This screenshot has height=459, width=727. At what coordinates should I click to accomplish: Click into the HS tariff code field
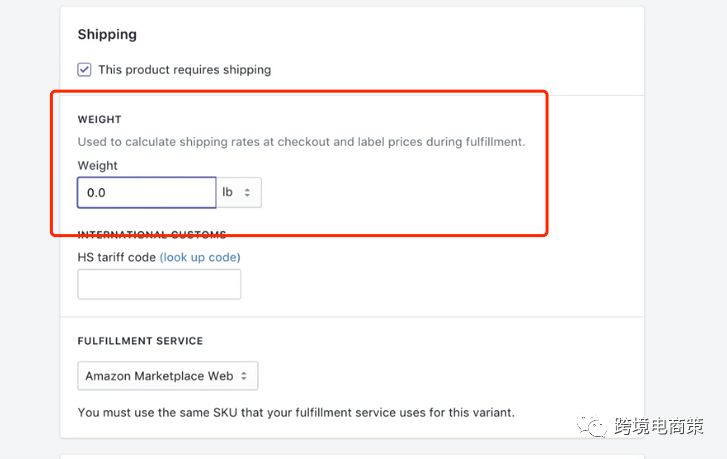(159, 284)
